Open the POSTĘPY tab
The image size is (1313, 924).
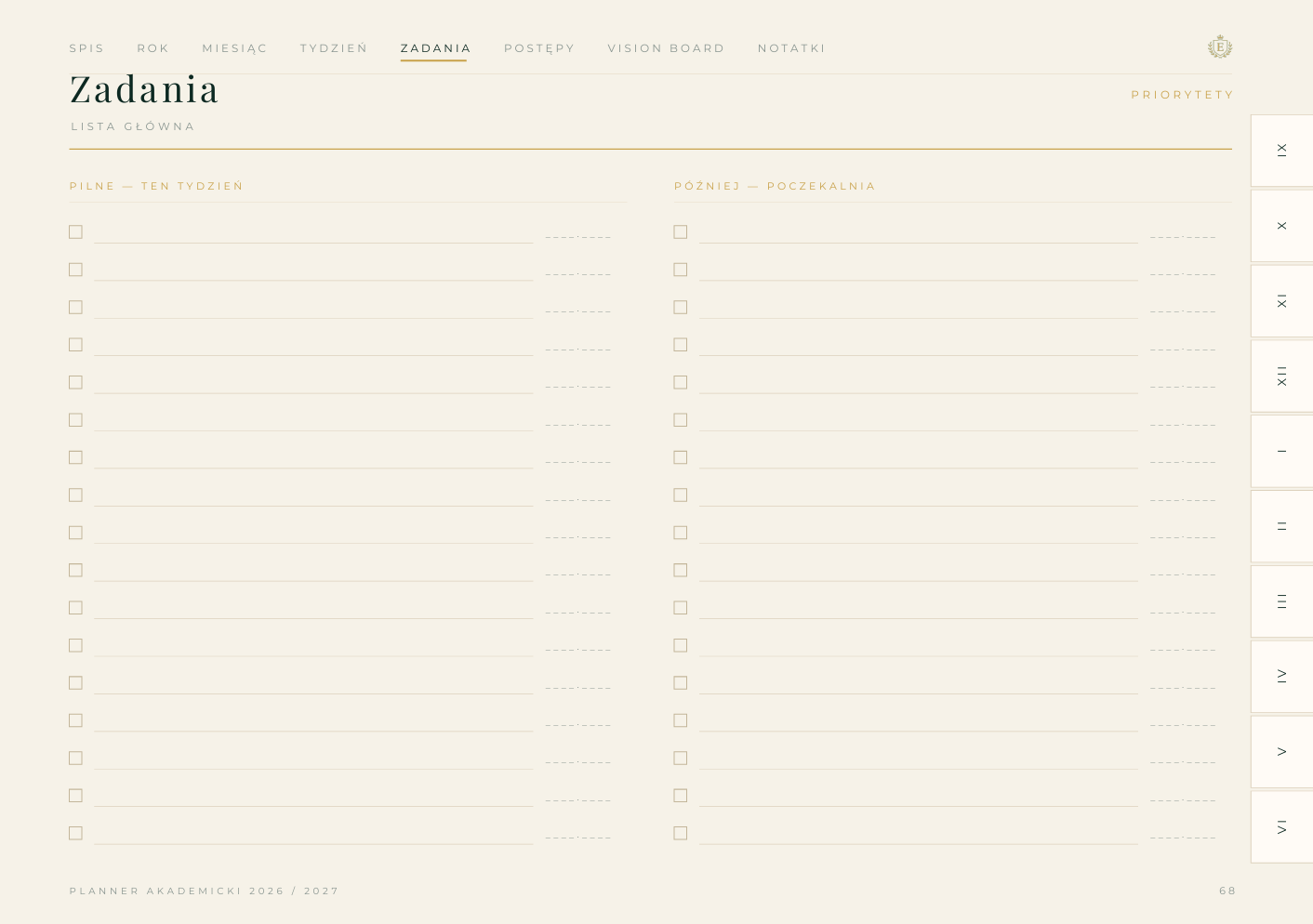[539, 48]
